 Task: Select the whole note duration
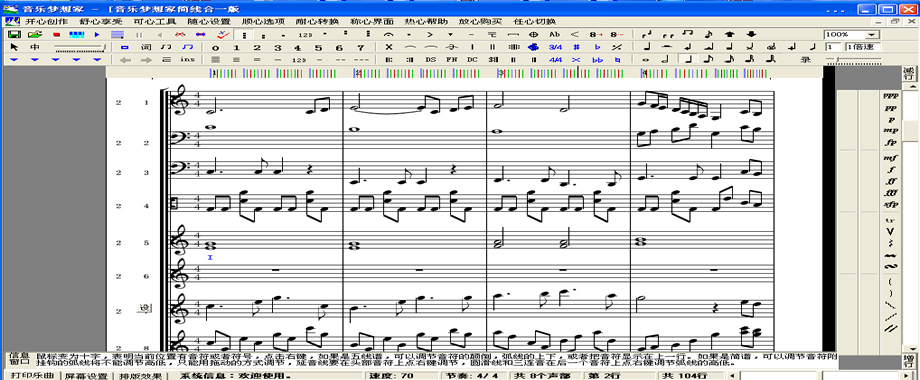646,59
